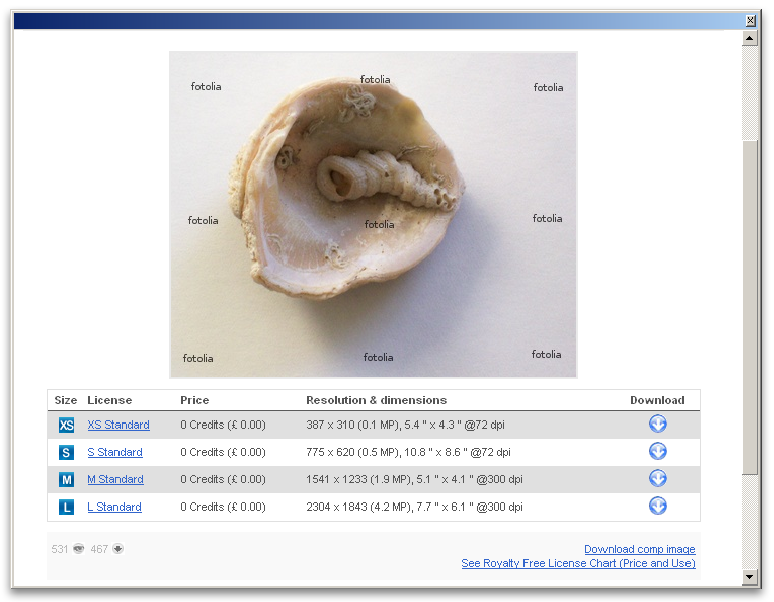Click the S row price 0 Credits
Viewport: 774px width, 602px height.
(223, 452)
